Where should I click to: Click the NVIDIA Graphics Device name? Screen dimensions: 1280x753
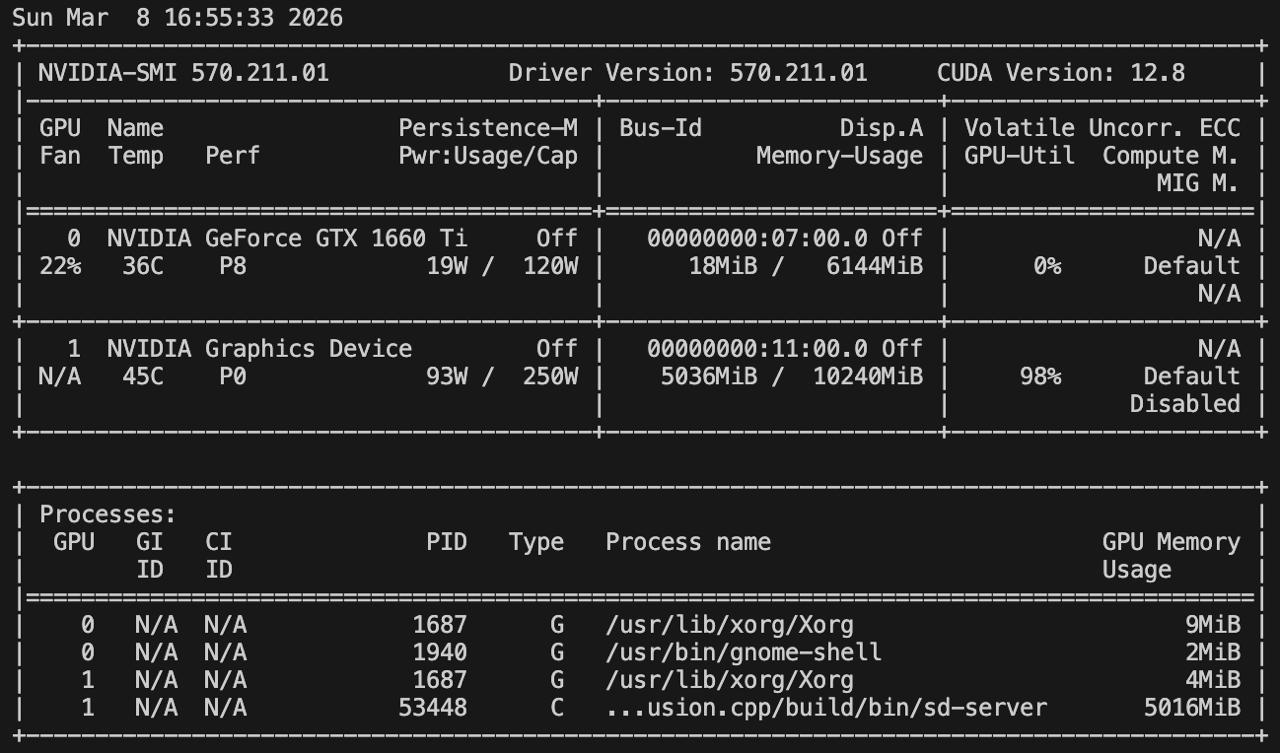[x=259, y=348]
